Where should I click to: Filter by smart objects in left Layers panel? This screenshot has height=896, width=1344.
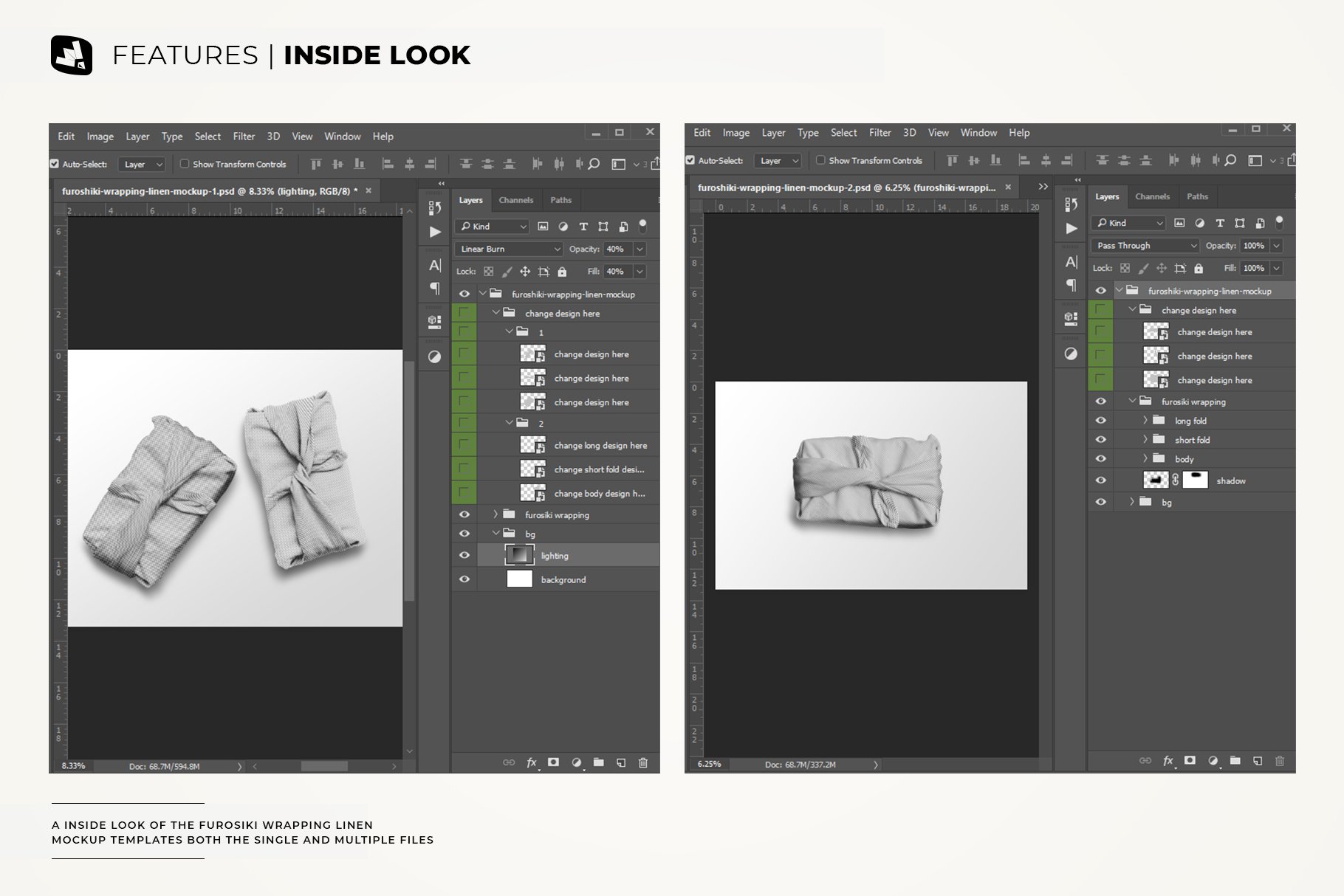(x=624, y=227)
